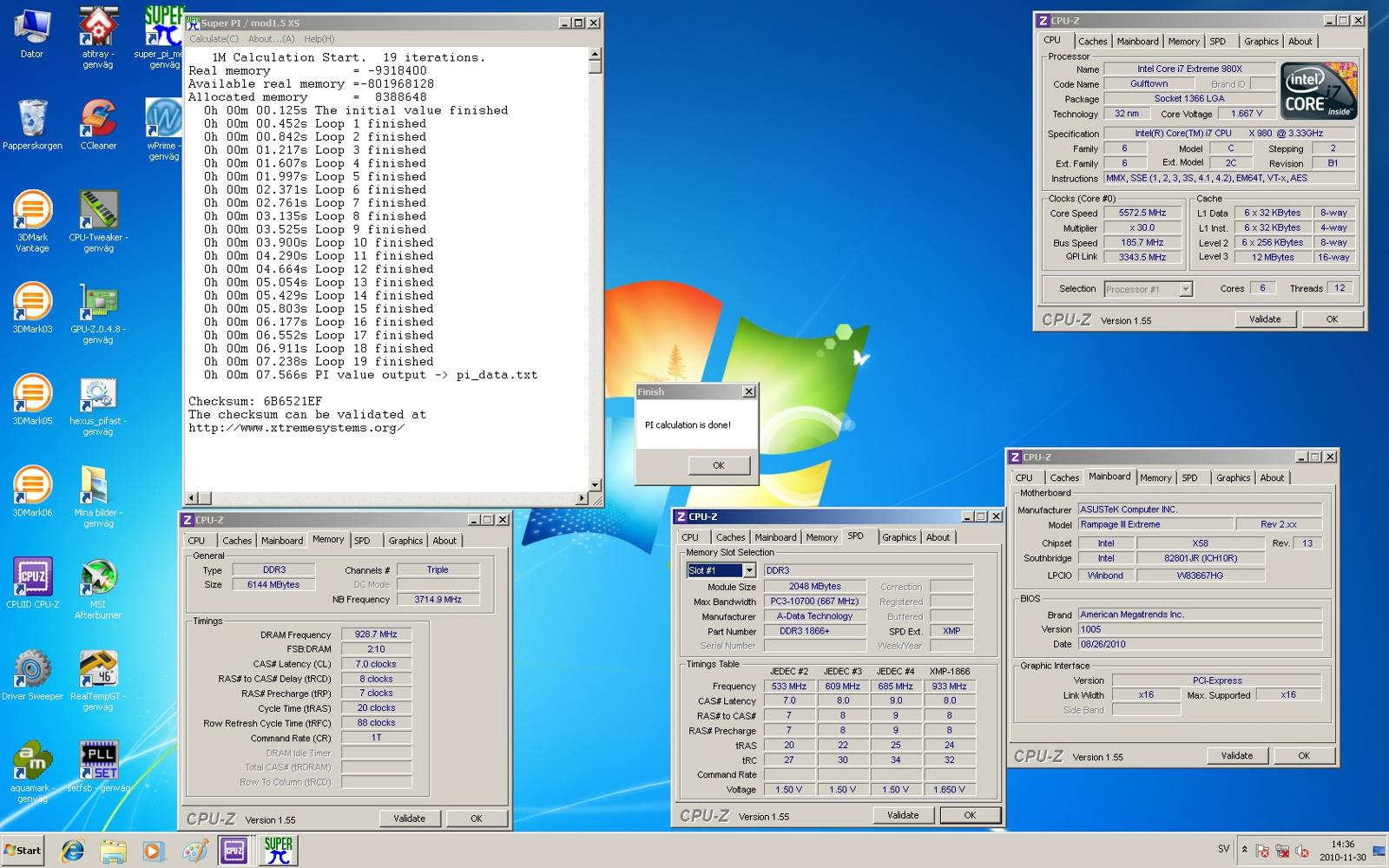
Task: Open Help(H) menu in Super PI
Action: tap(319, 39)
